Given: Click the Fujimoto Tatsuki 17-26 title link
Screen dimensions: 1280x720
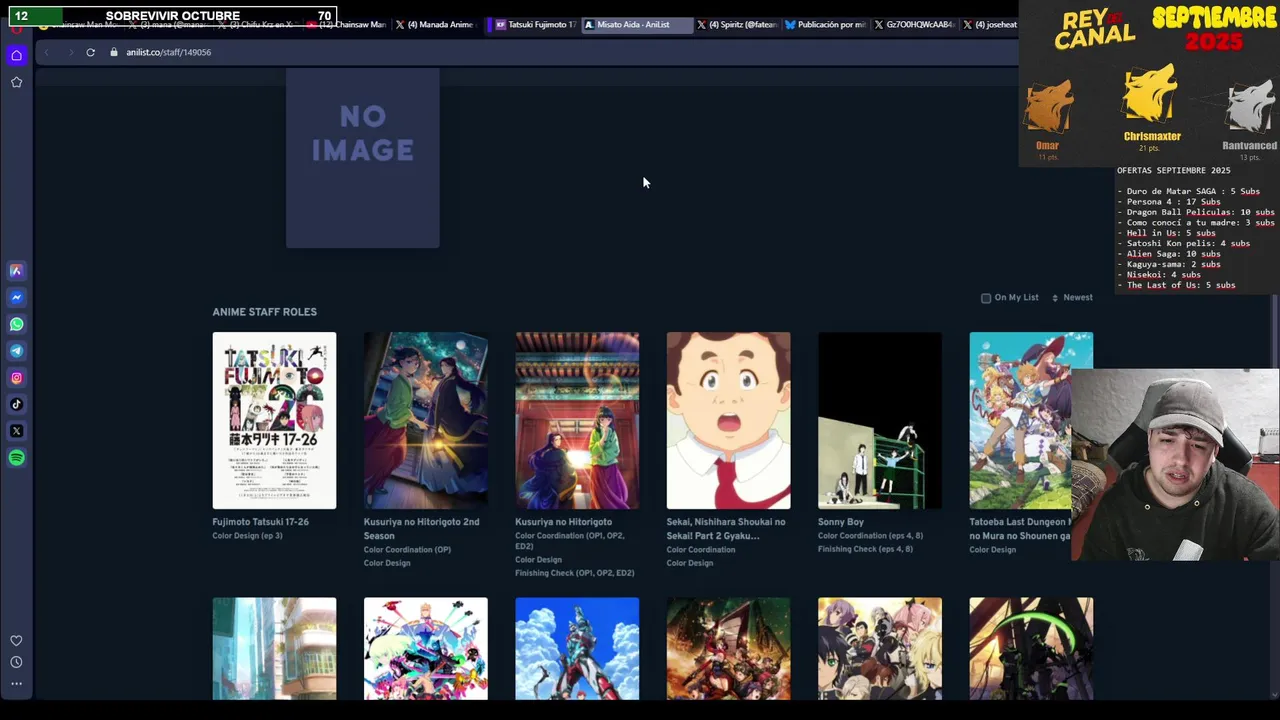Looking at the screenshot, I should 260,522.
